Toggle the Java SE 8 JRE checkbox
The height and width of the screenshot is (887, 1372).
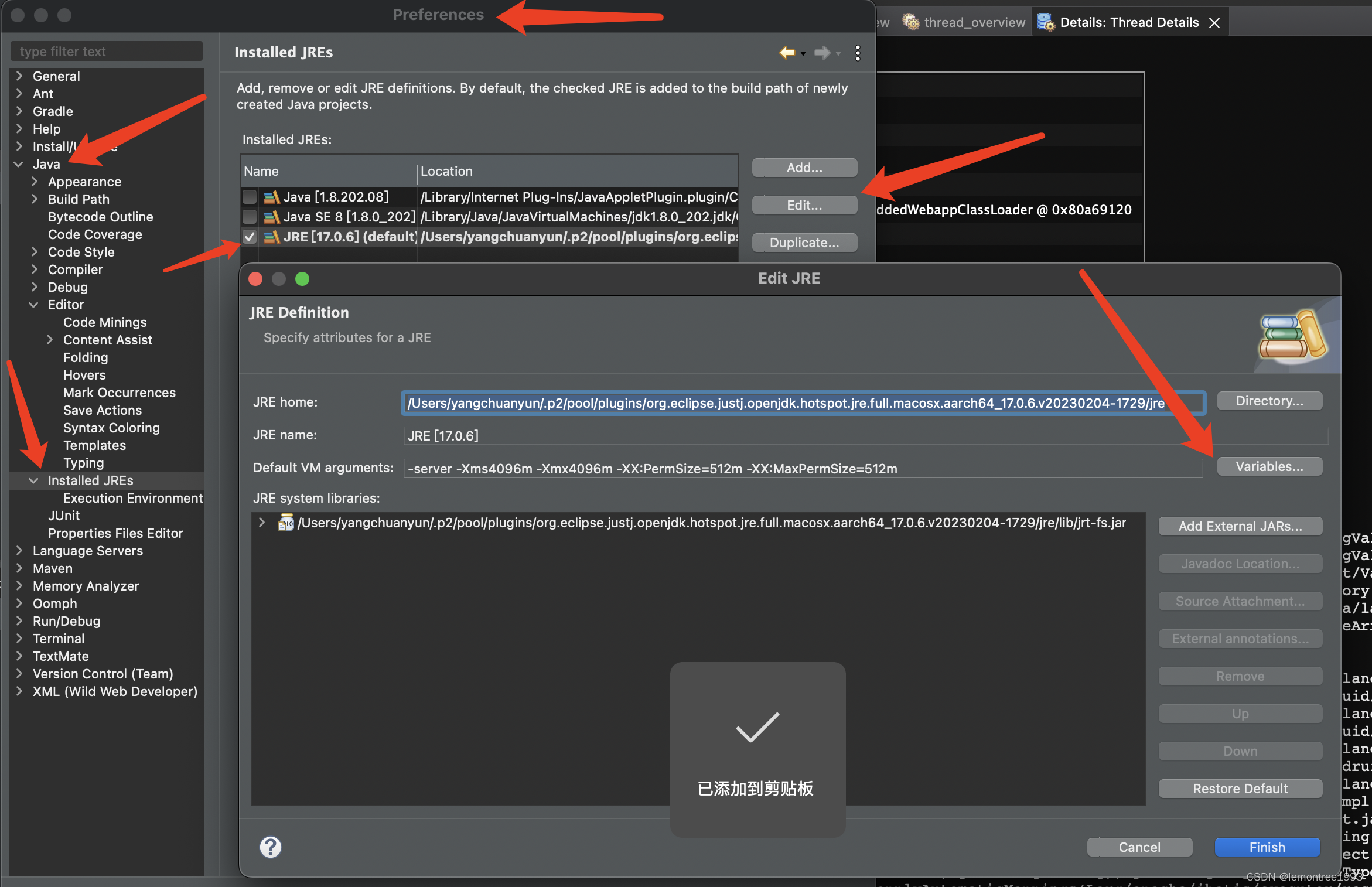pos(249,217)
